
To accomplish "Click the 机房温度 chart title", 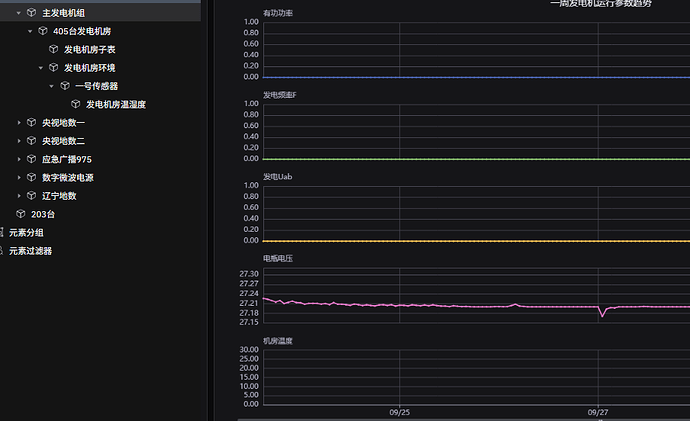I will (278, 341).
